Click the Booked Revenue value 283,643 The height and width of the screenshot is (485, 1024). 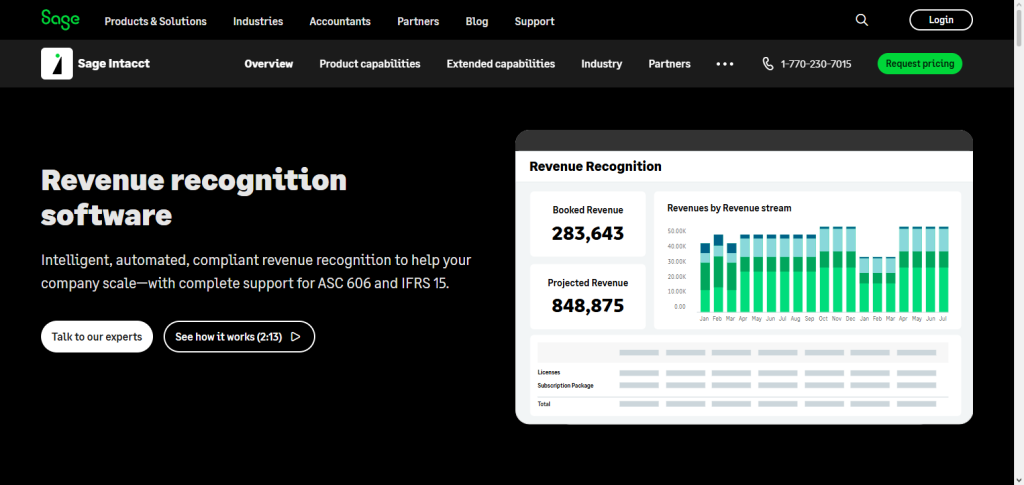click(x=588, y=233)
